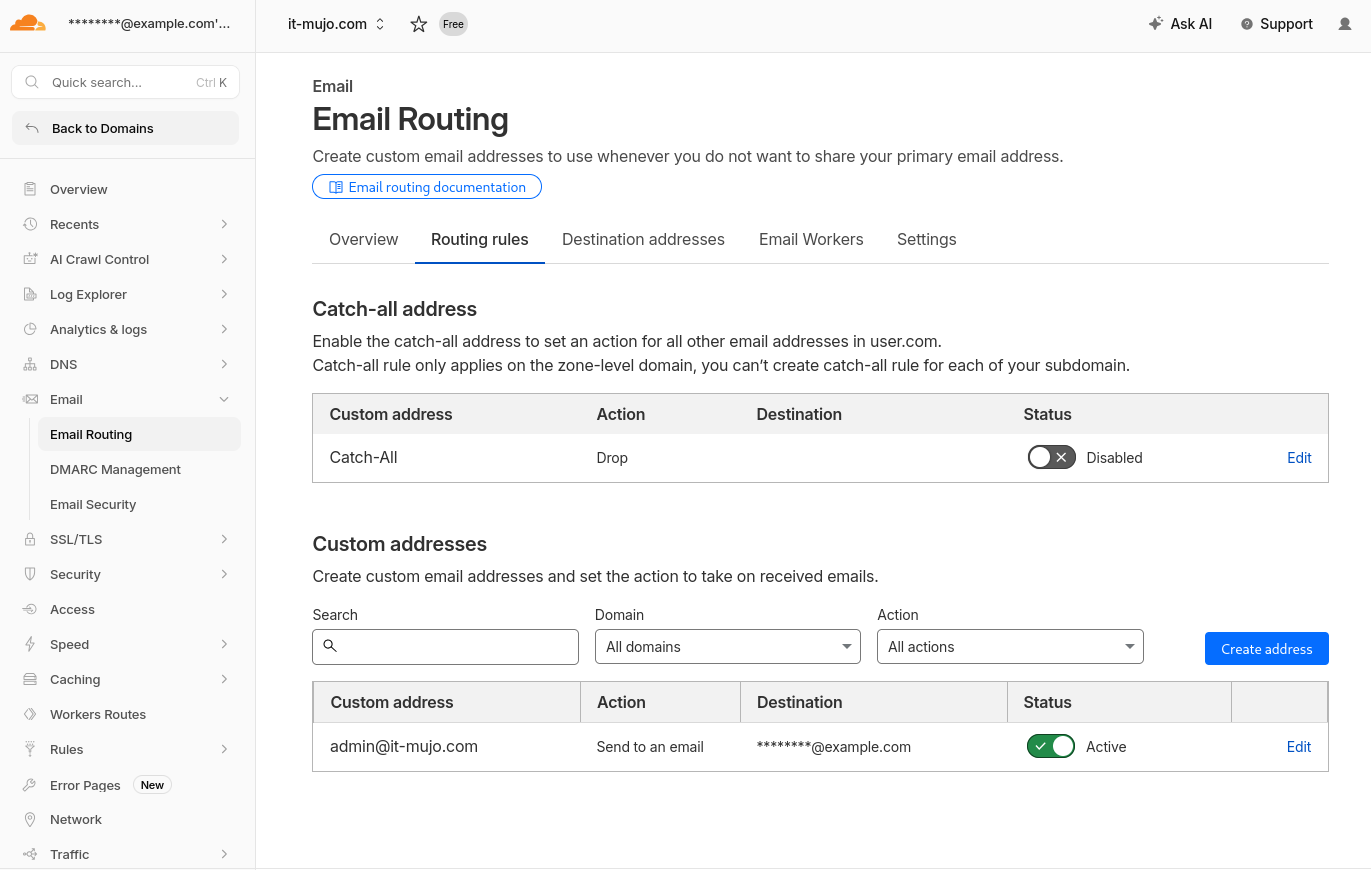This screenshot has width=1371, height=870.
Task: Click the Ask AI sparkle icon
Action: [x=1156, y=24]
